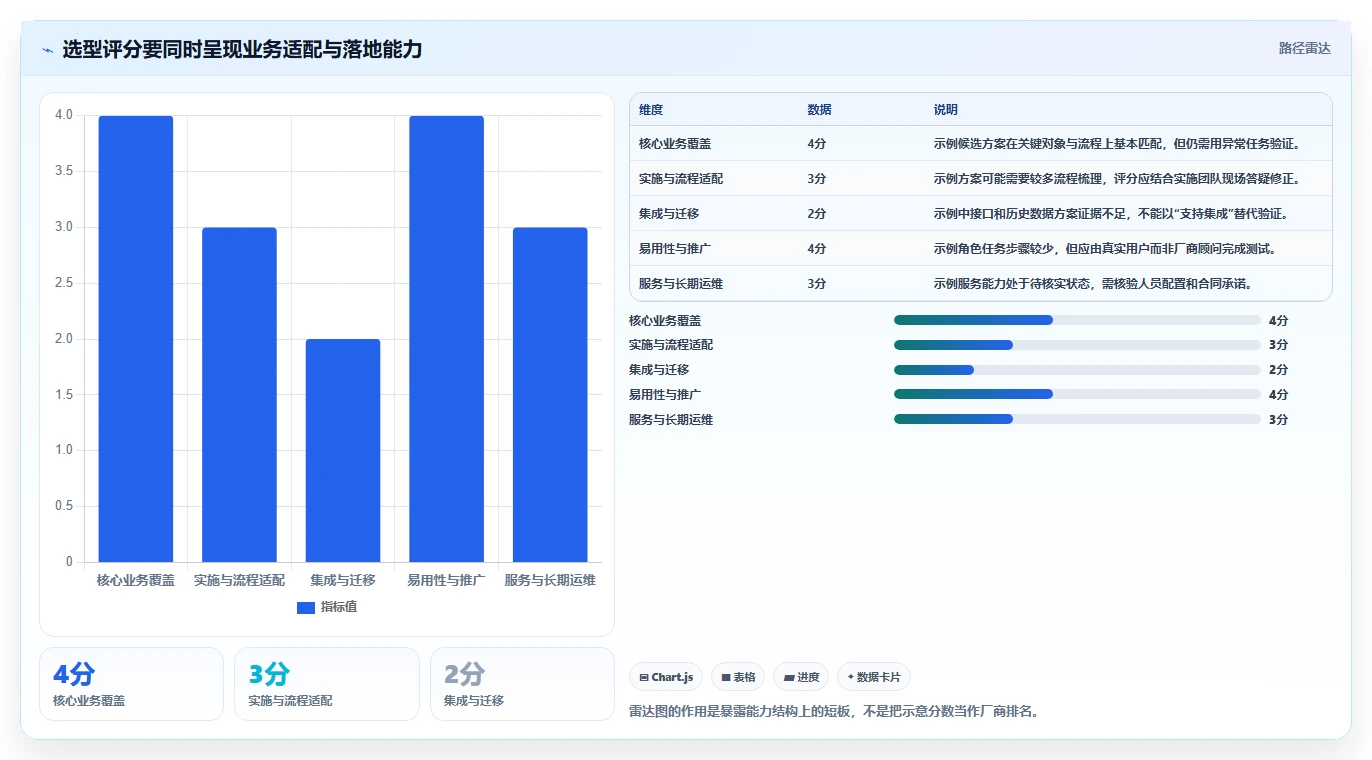Viewport: 1372px width, 760px height.
Task: Click the 核心业务覆盖 cell in the table
Action: coord(675,144)
